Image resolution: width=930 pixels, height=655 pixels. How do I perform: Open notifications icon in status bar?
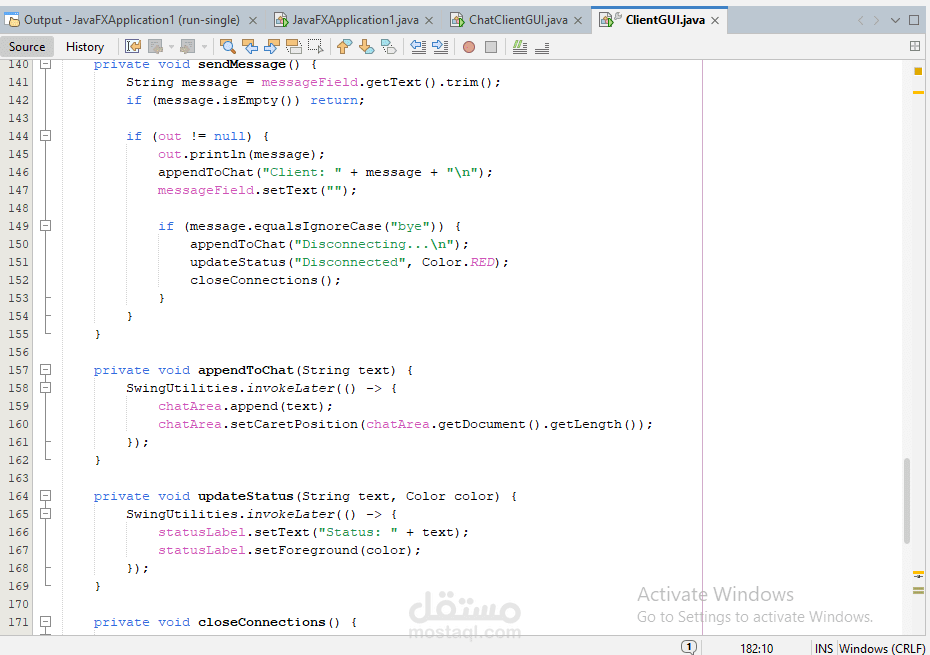click(x=688, y=647)
